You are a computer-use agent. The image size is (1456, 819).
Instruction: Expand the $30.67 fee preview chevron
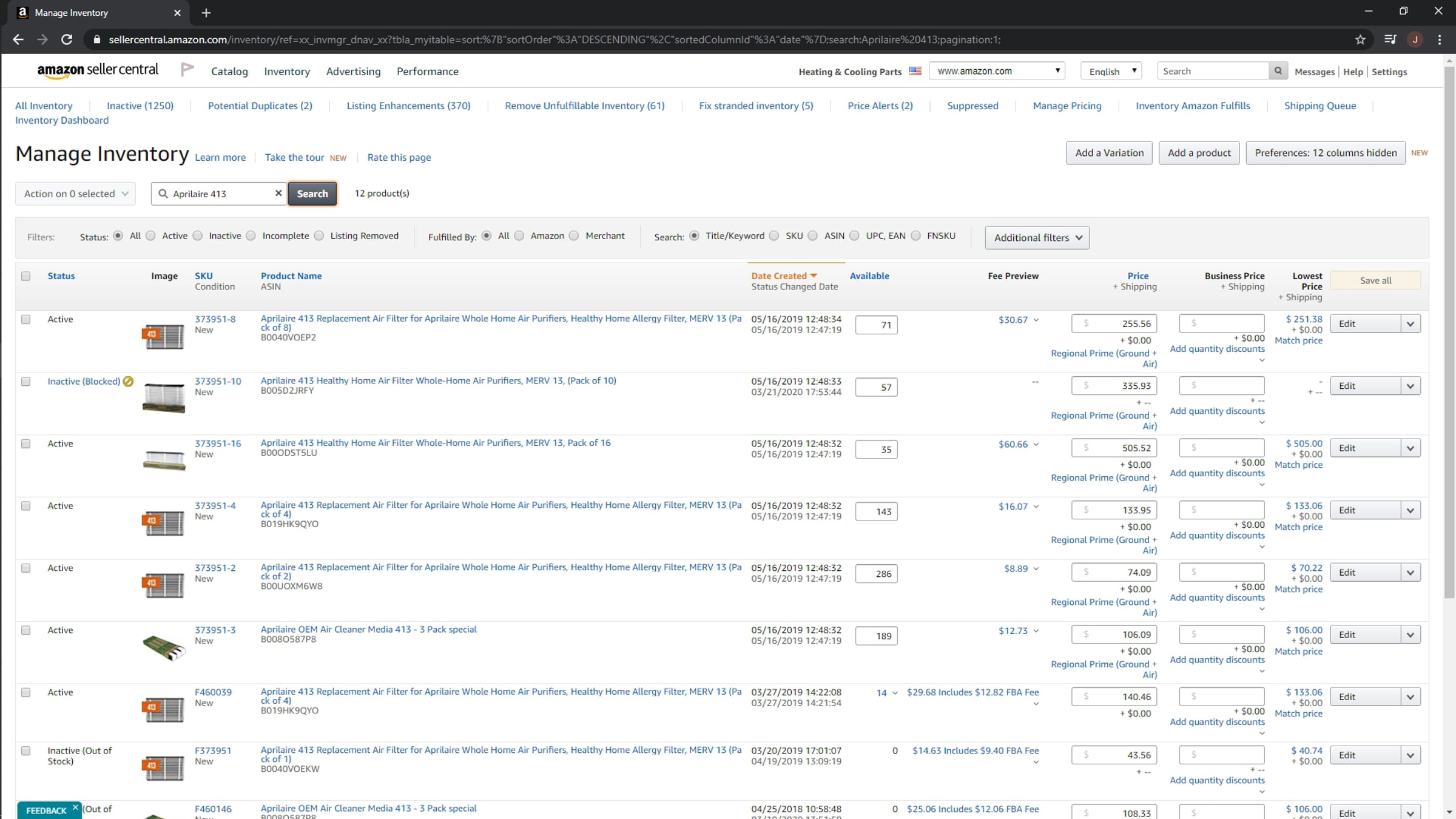point(1036,320)
